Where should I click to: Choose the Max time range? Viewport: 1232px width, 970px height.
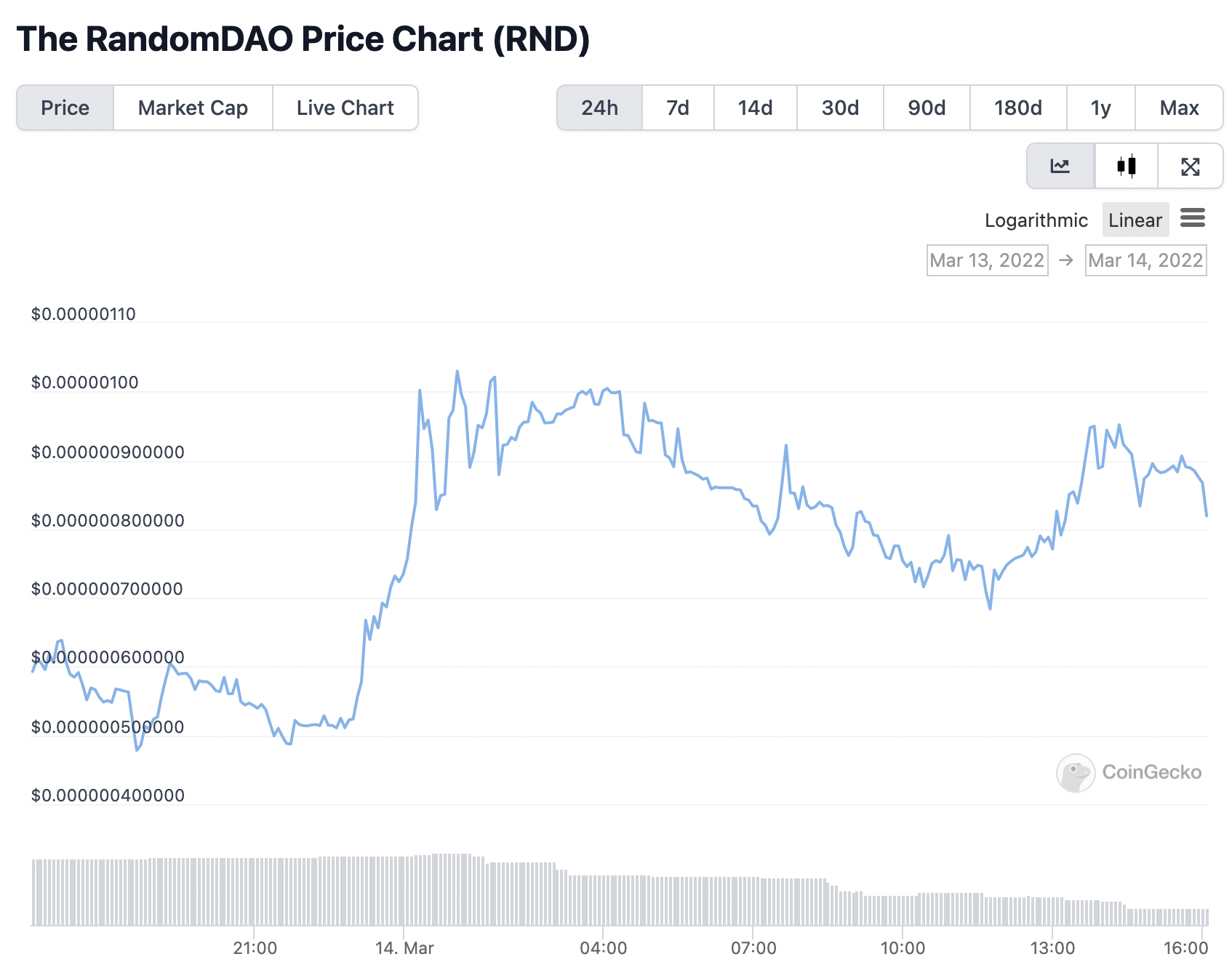pos(1179,108)
